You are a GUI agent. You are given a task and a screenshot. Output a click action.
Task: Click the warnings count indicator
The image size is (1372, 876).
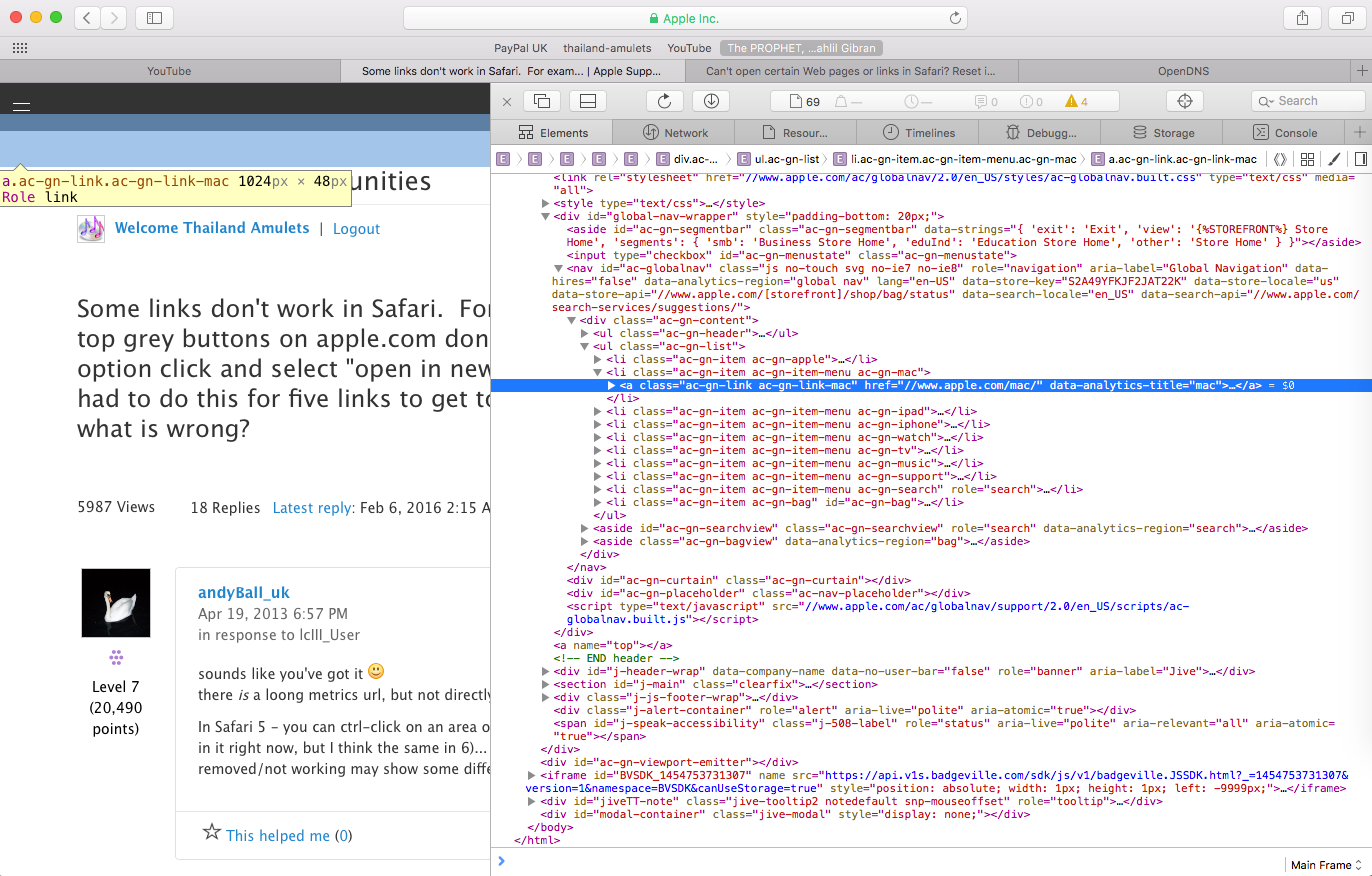1077,101
